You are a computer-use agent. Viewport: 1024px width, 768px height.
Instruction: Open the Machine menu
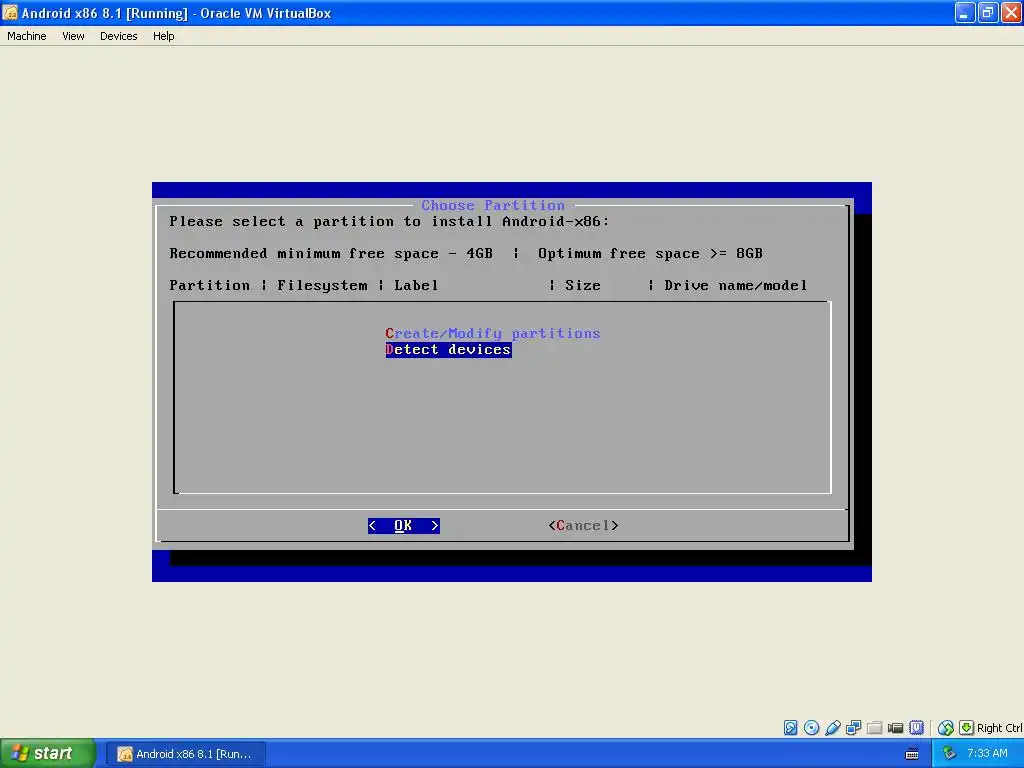click(x=27, y=36)
